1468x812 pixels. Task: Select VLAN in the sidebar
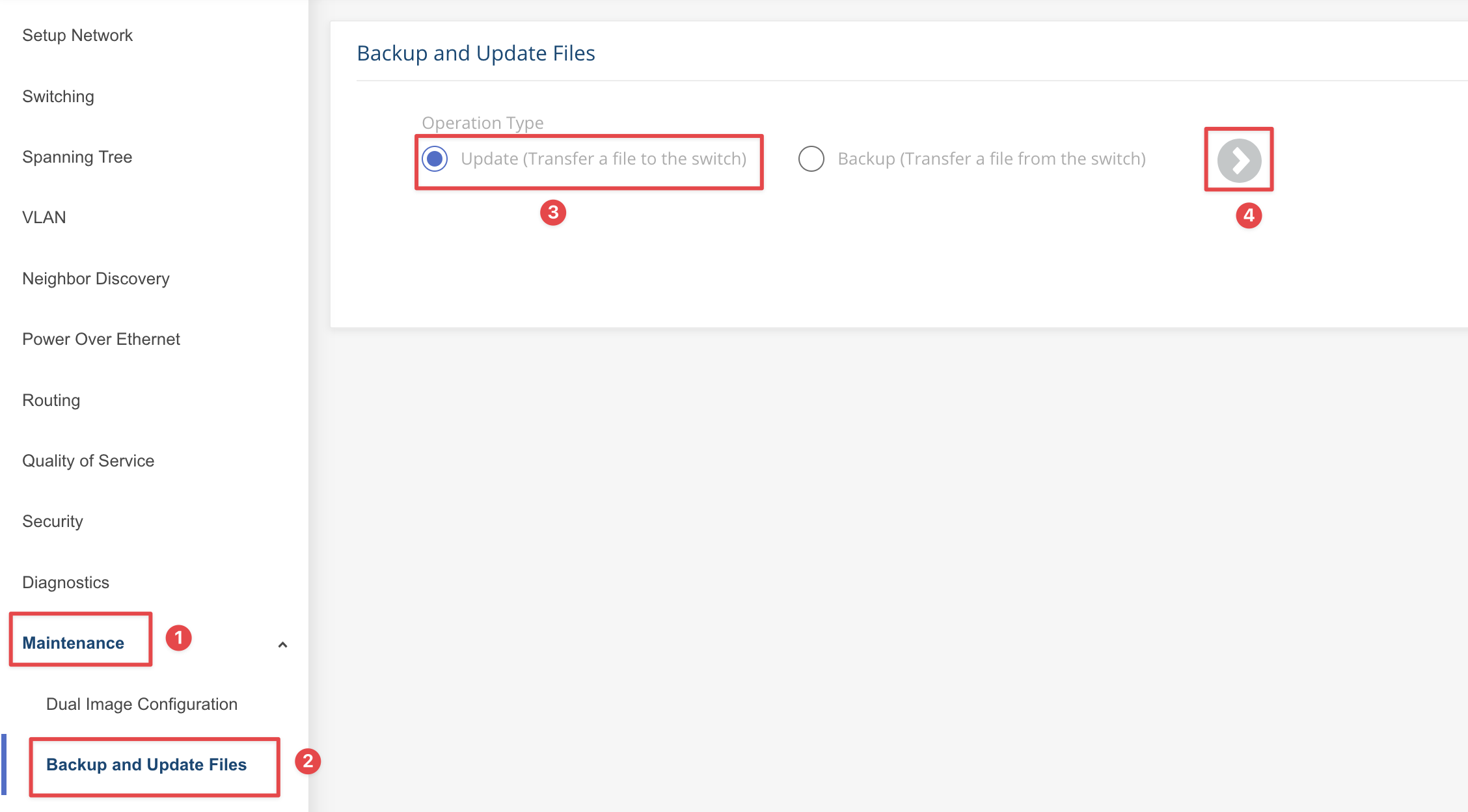click(x=44, y=217)
